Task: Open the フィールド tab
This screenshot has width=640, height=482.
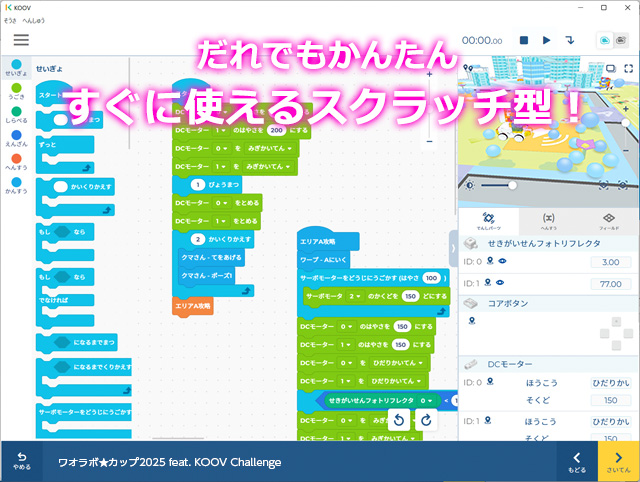Action: (x=609, y=221)
